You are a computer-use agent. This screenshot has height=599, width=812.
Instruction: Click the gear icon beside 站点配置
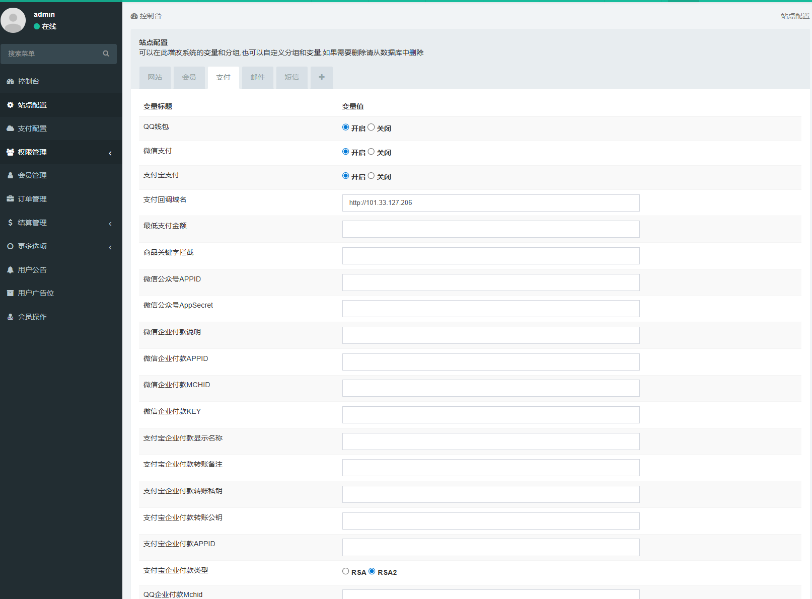click(10, 105)
